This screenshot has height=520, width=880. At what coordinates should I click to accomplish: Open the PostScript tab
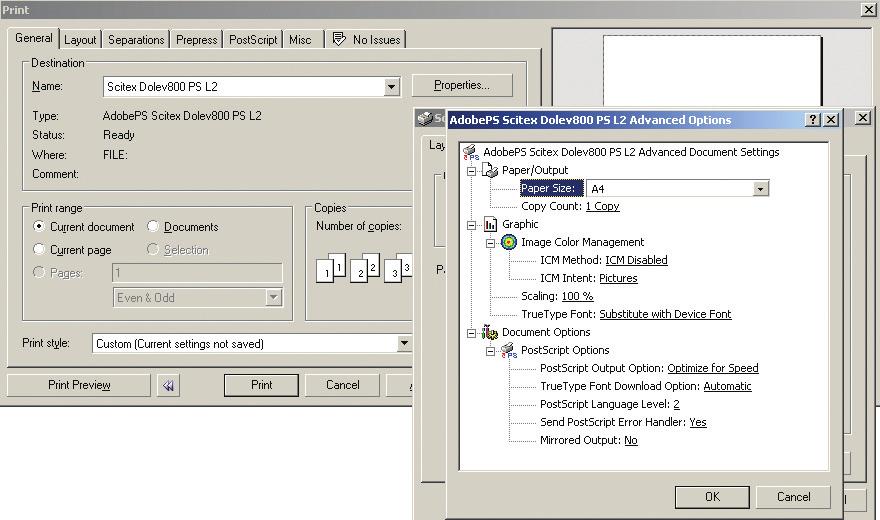[x=253, y=40]
